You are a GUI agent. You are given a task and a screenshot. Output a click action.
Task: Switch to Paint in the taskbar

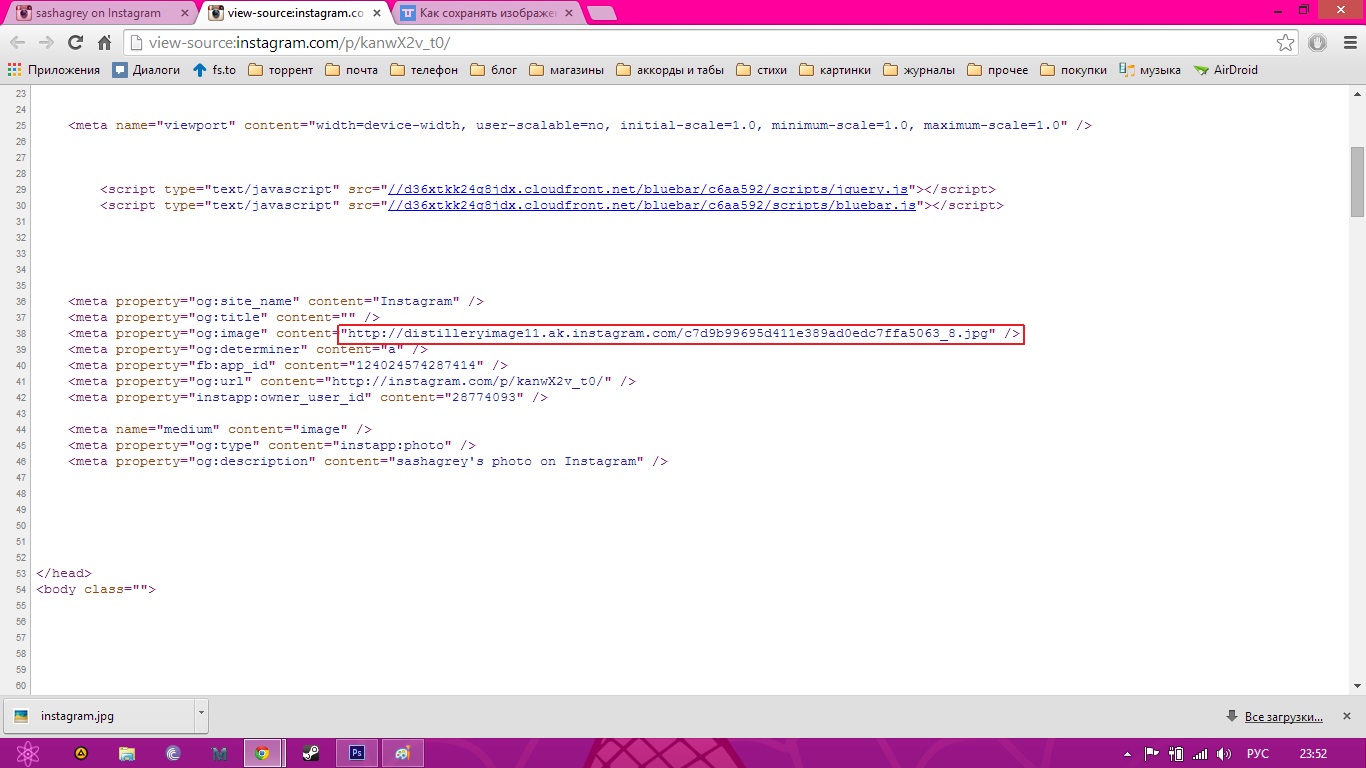[x=403, y=753]
